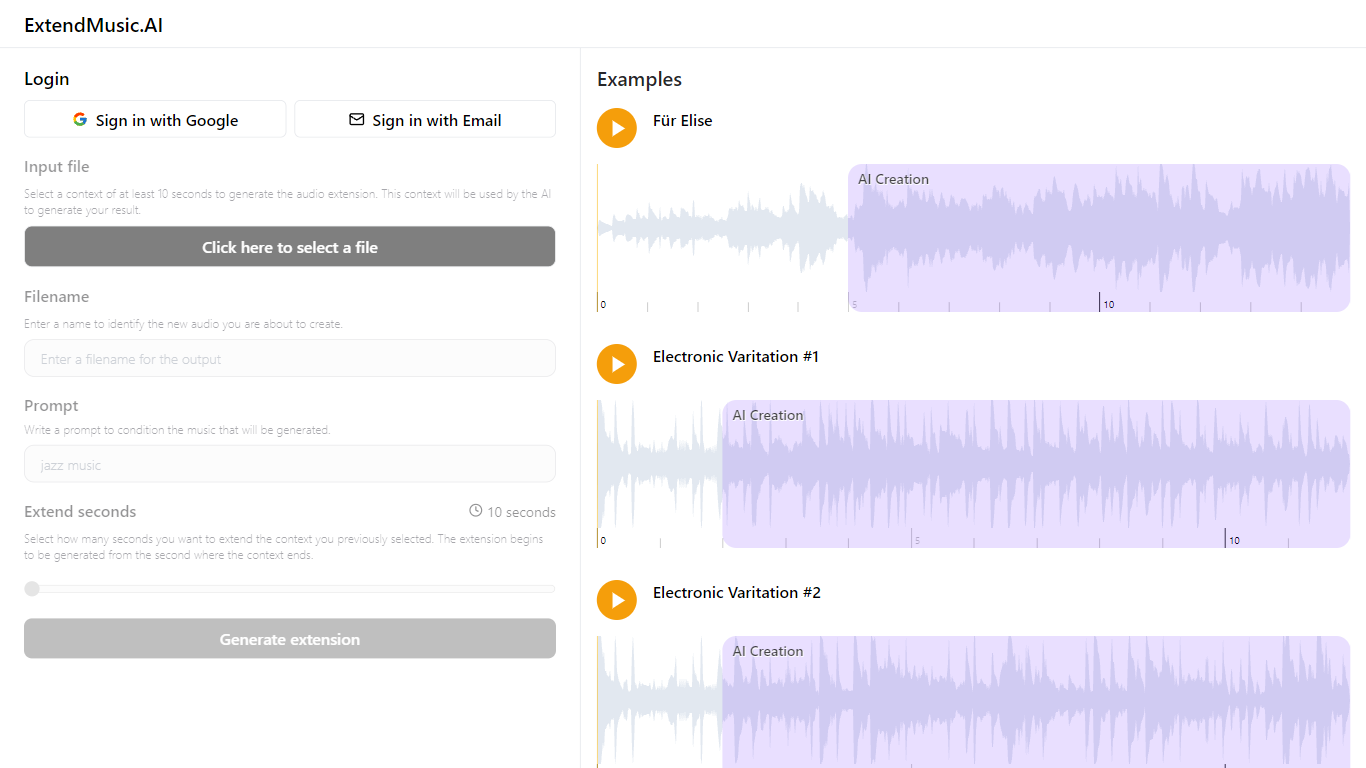Viewport: 1366px width, 768px height.
Task: Click the Login heading
Action: [47, 79]
